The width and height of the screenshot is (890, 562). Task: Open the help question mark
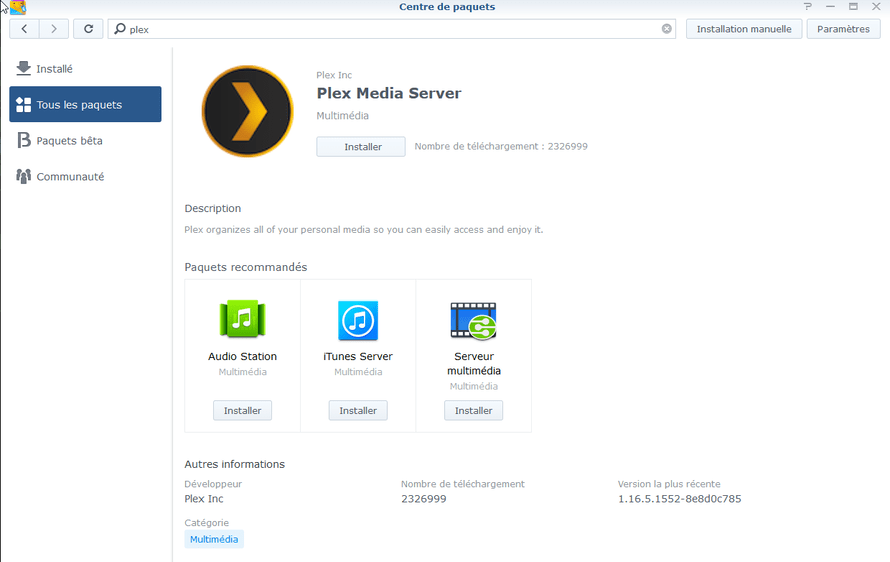tap(808, 7)
